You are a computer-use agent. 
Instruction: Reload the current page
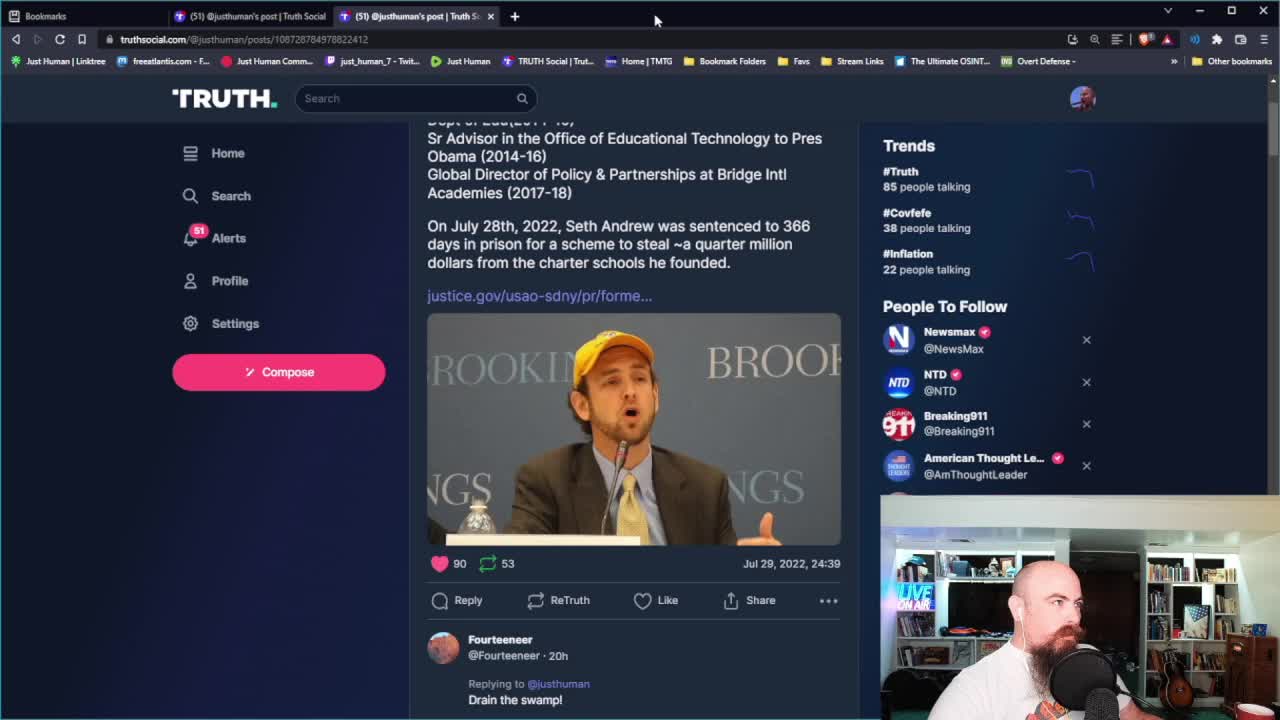click(60, 39)
